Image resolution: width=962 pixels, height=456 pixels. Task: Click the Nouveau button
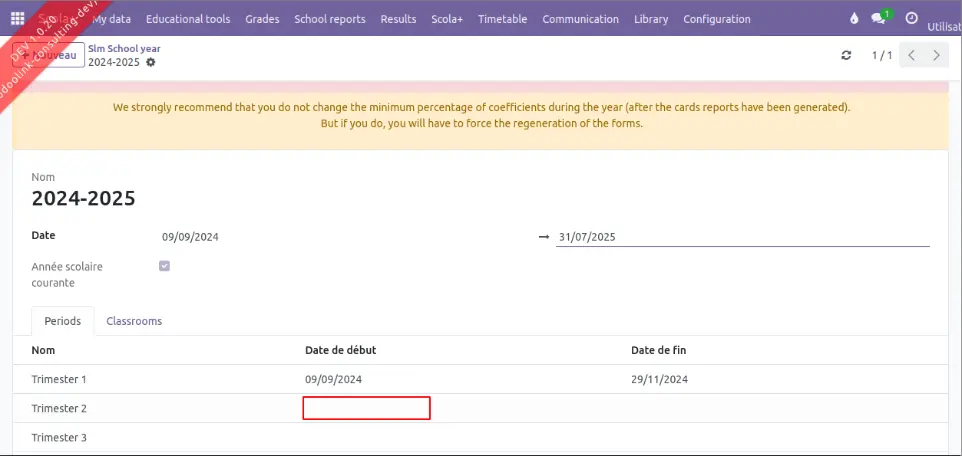coord(58,55)
